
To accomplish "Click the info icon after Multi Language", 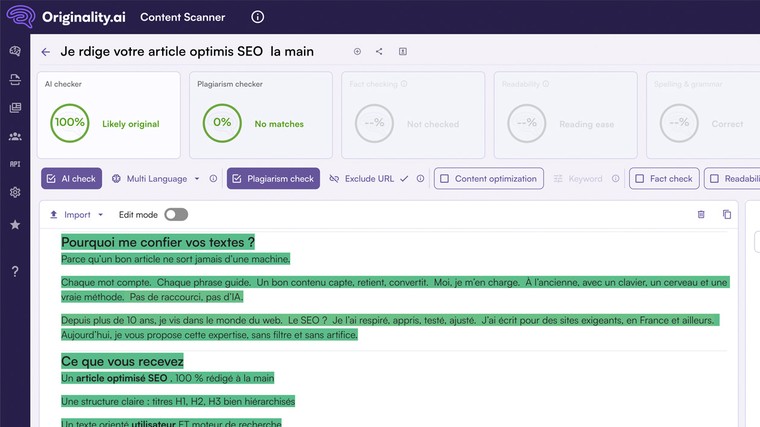I will click(x=213, y=178).
